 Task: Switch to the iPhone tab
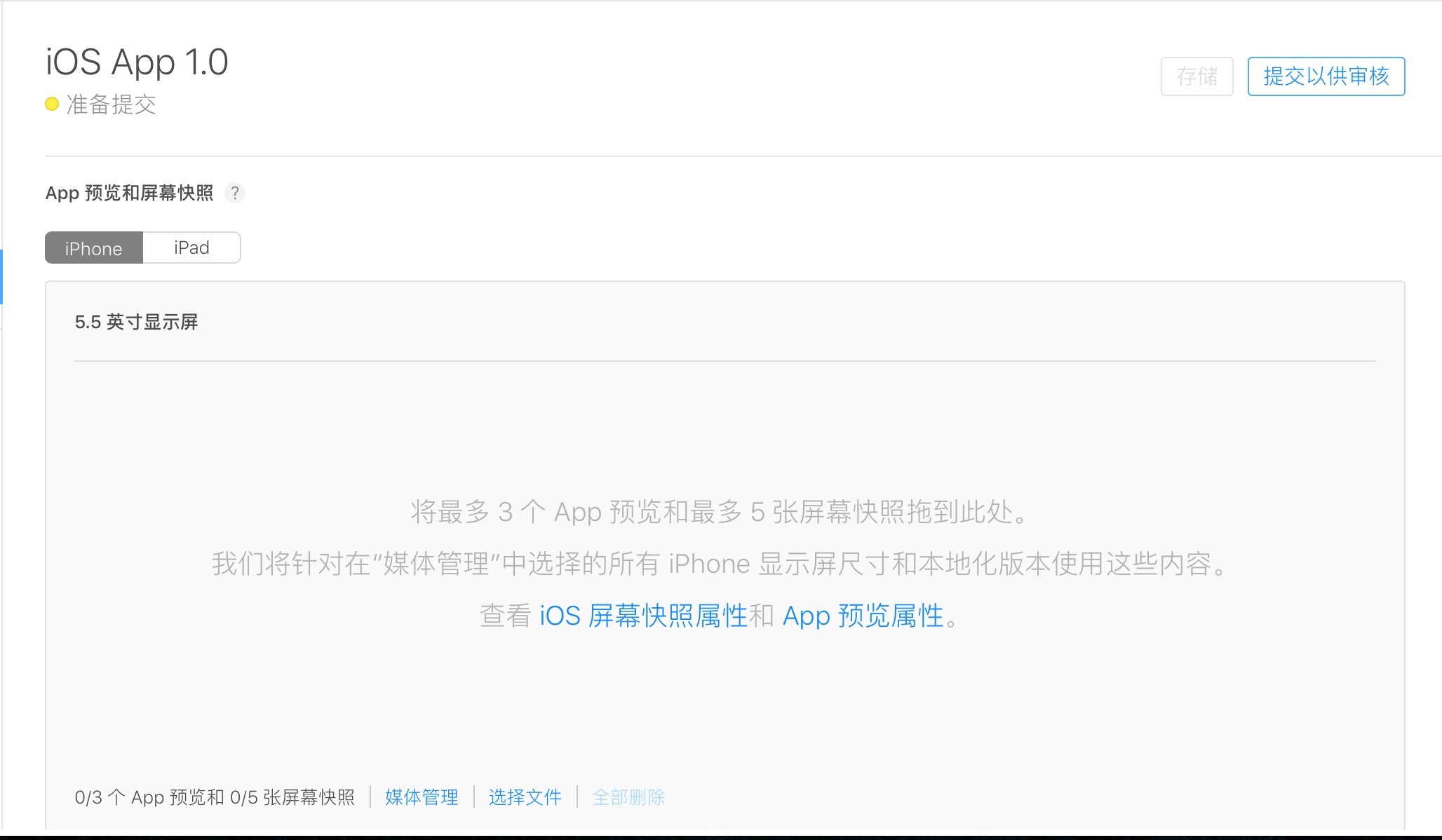tap(94, 248)
